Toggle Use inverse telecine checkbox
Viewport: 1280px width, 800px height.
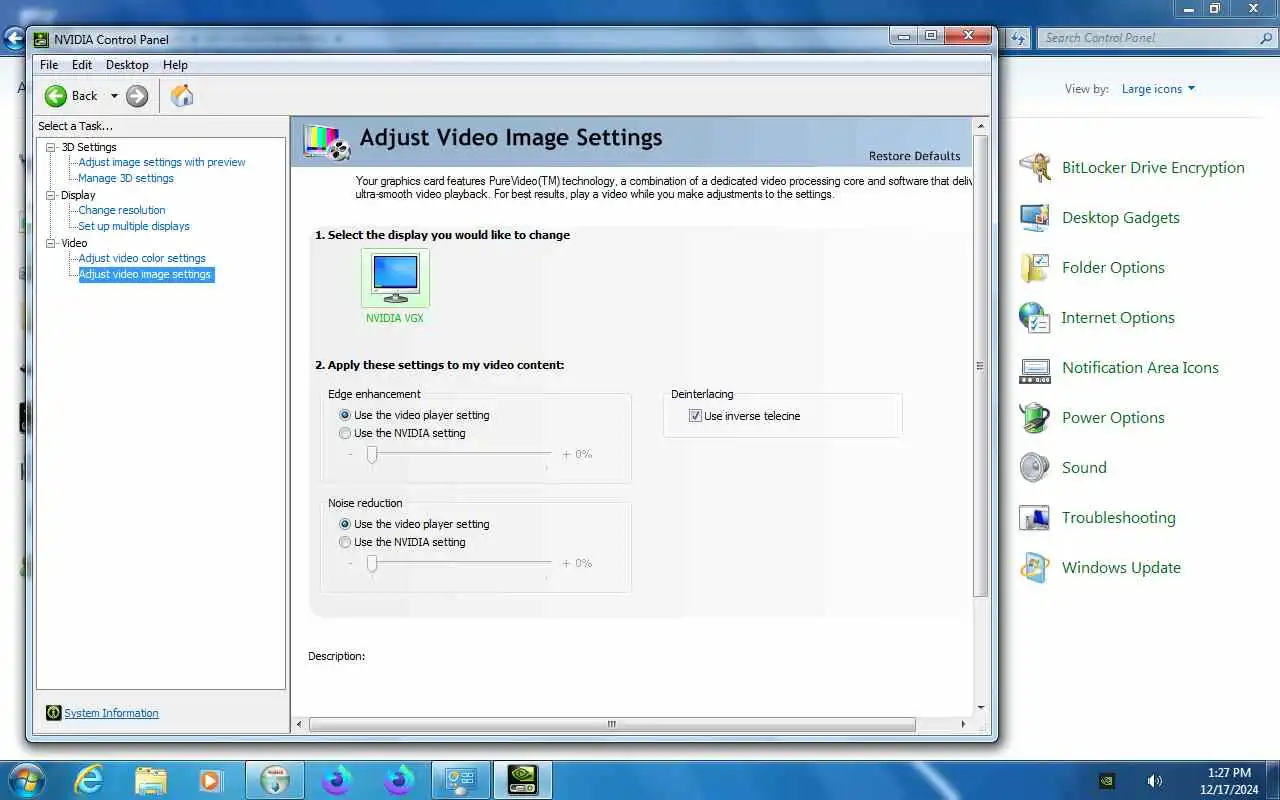pyautogui.click(x=695, y=416)
